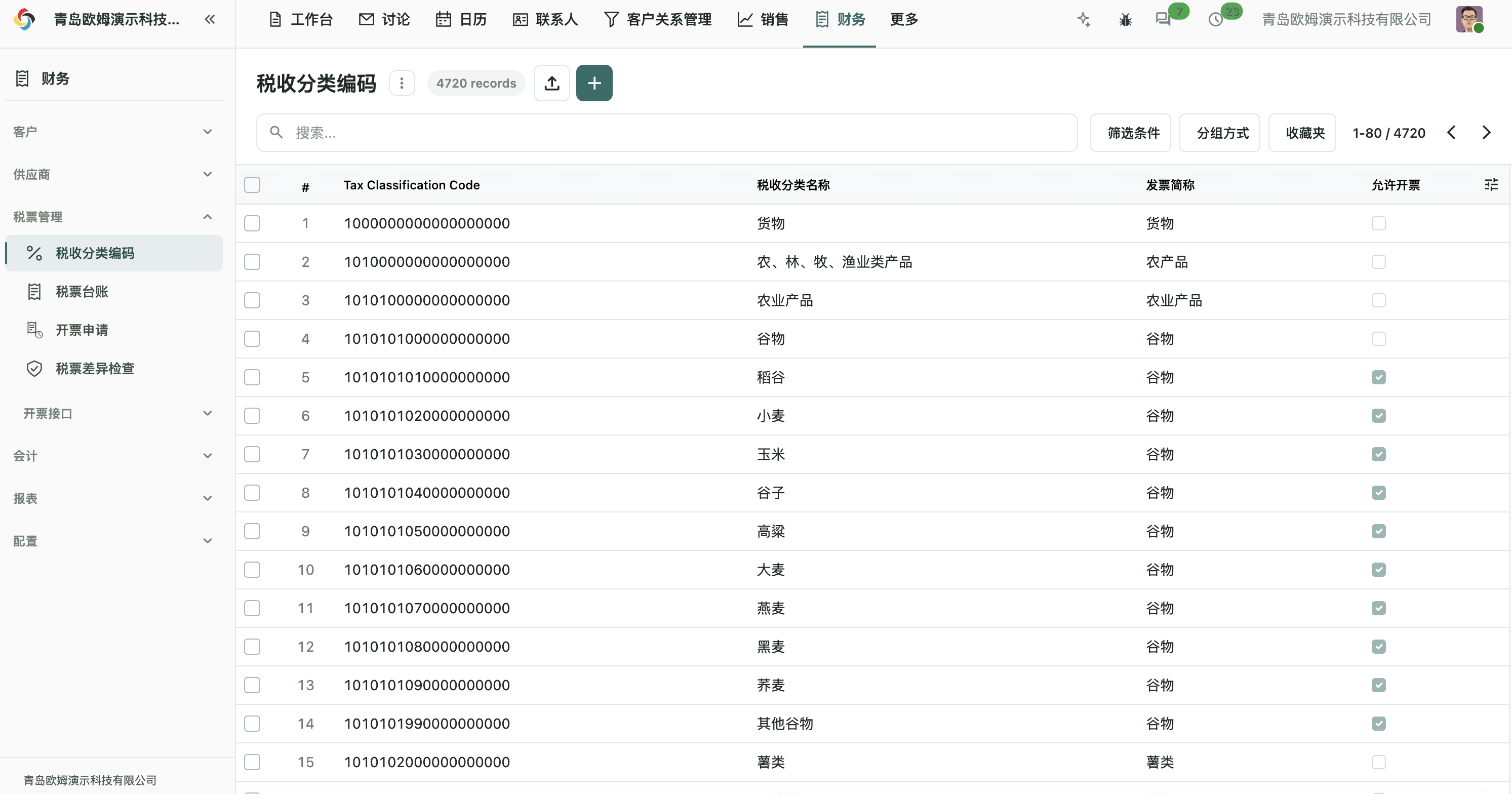The width and height of the screenshot is (1512, 794).
Task: Open the three-dot actions menu beside the title
Action: pos(402,84)
